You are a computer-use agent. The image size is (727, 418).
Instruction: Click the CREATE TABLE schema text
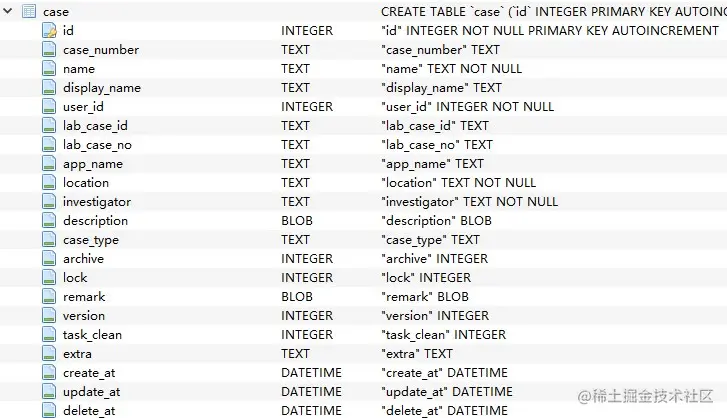click(550, 11)
